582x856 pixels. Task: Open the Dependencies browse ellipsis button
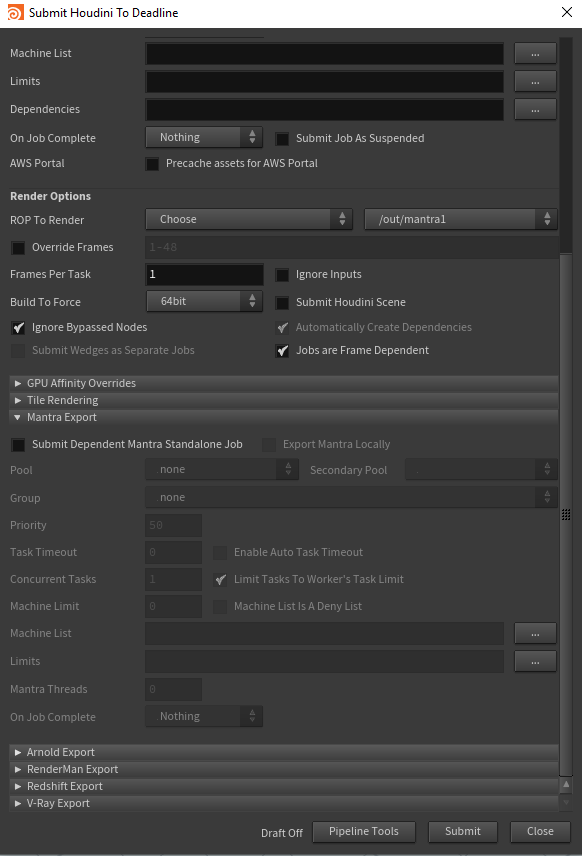535,109
